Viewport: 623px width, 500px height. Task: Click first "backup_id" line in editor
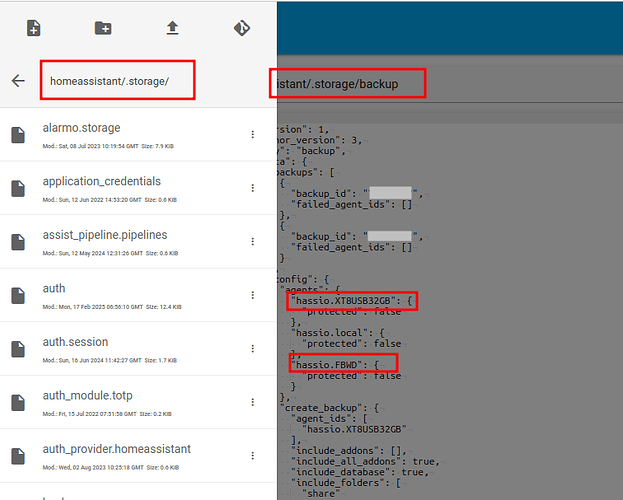(356, 194)
